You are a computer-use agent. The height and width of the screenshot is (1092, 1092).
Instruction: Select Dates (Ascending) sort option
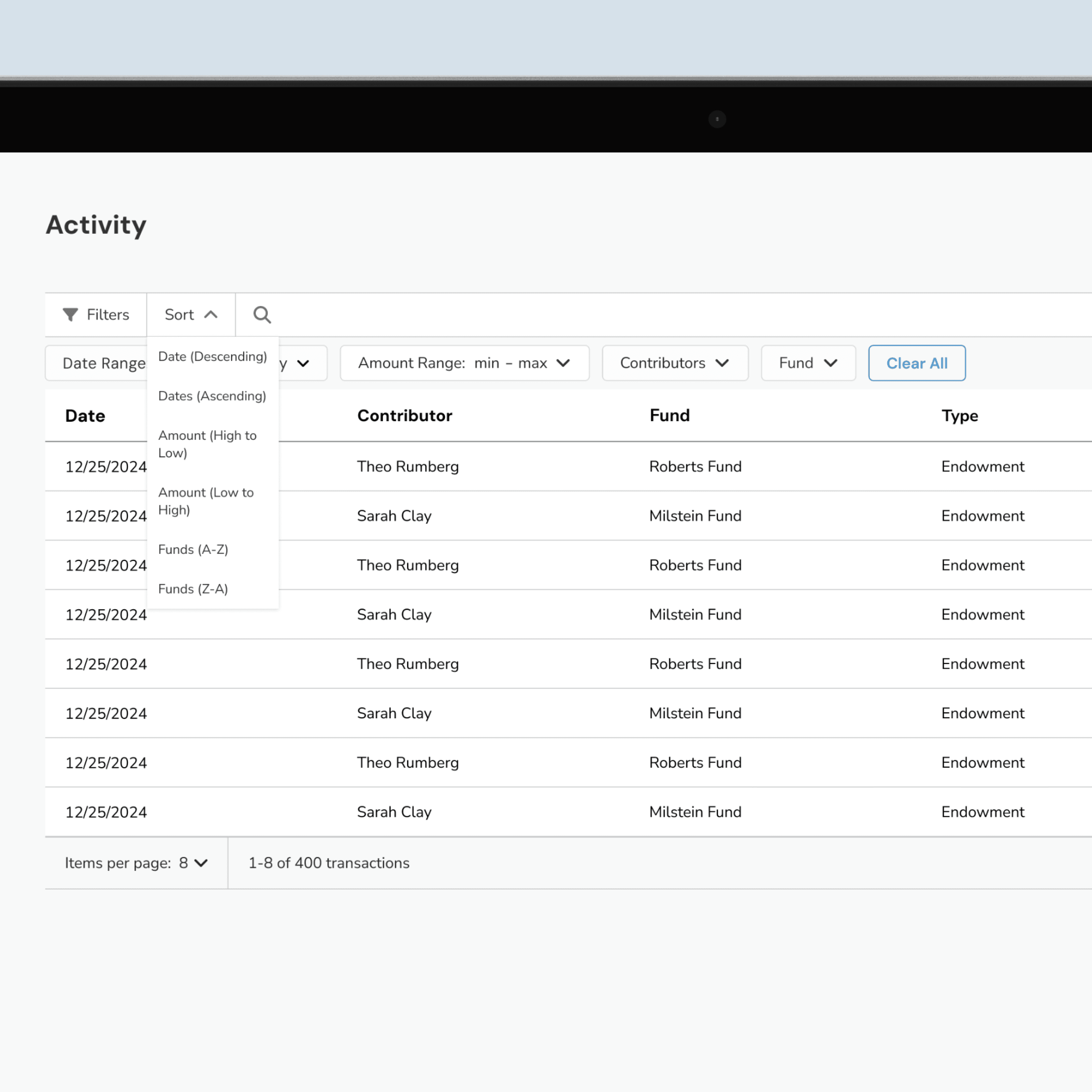pos(212,396)
